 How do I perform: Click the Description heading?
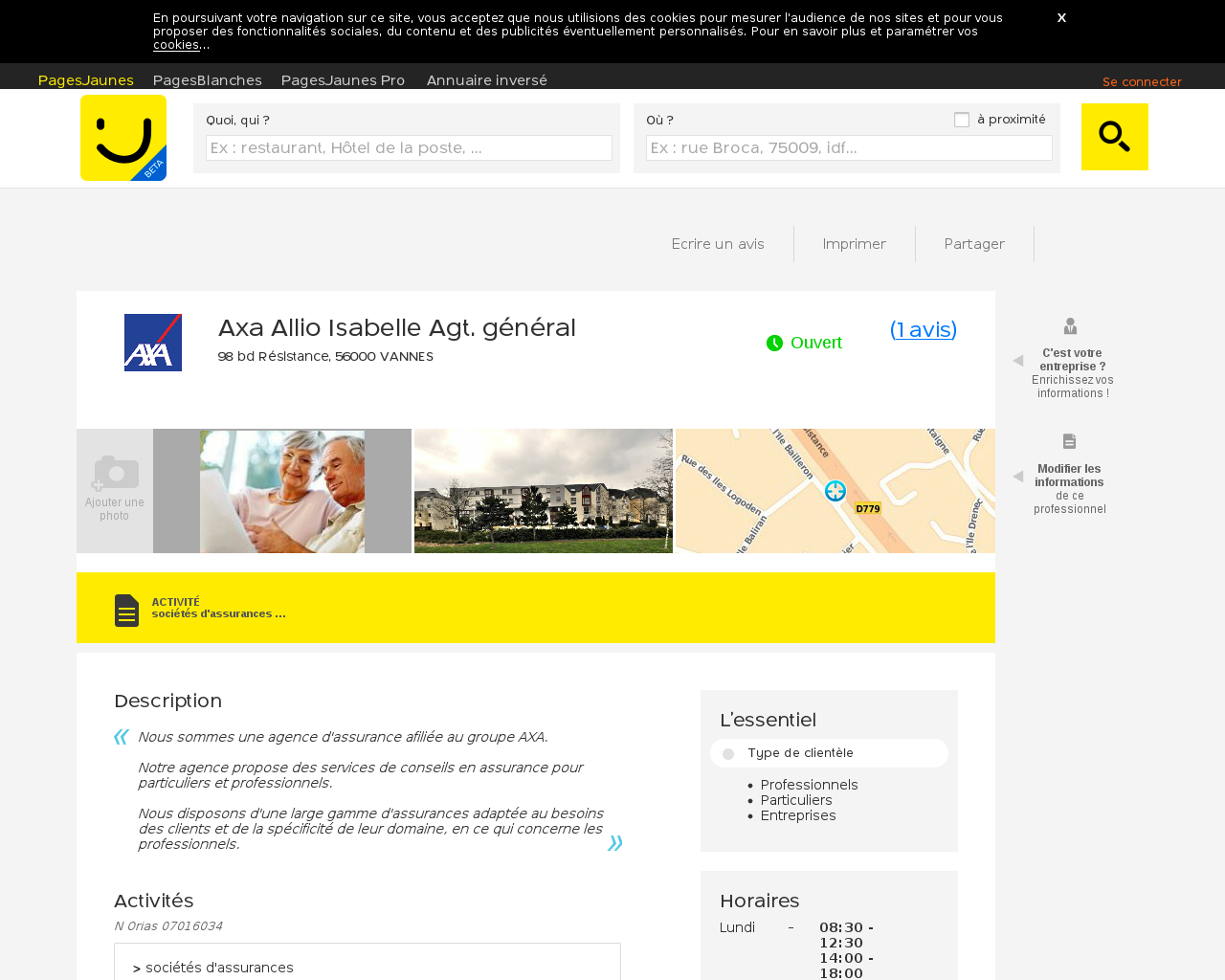click(x=167, y=701)
